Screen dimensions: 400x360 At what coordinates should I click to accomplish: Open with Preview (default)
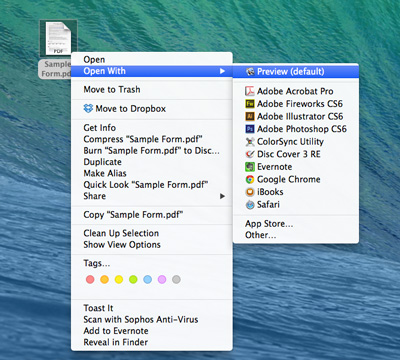click(x=296, y=72)
